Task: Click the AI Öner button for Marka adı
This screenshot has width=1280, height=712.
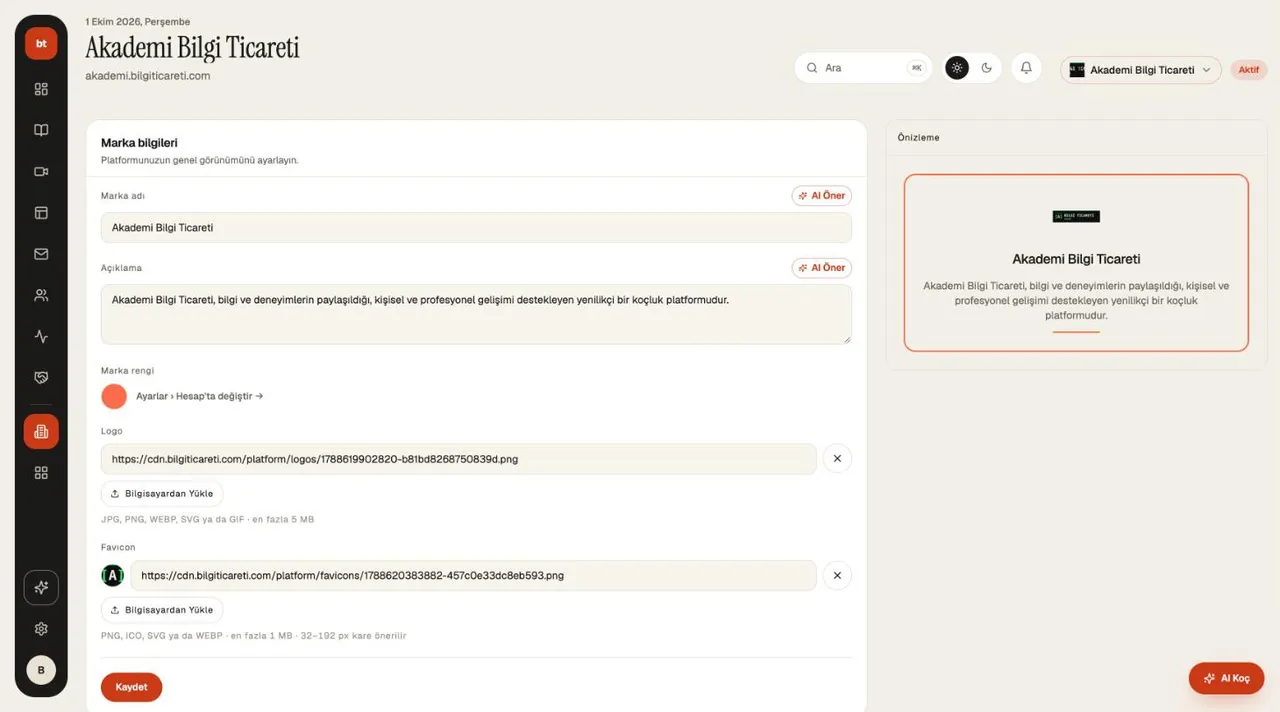Action: click(822, 196)
